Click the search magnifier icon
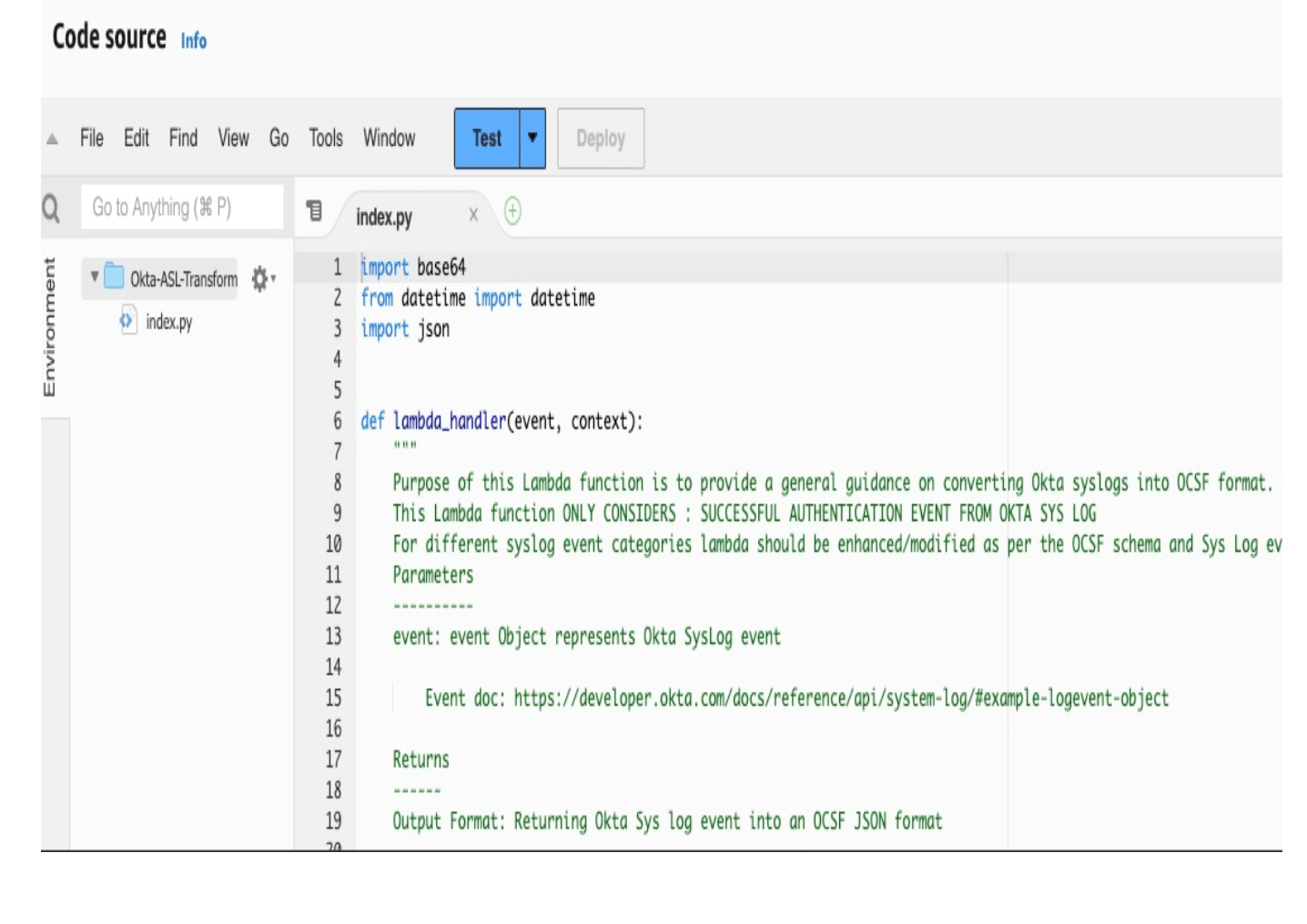The width and height of the screenshot is (1307, 924). (x=51, y=208)
